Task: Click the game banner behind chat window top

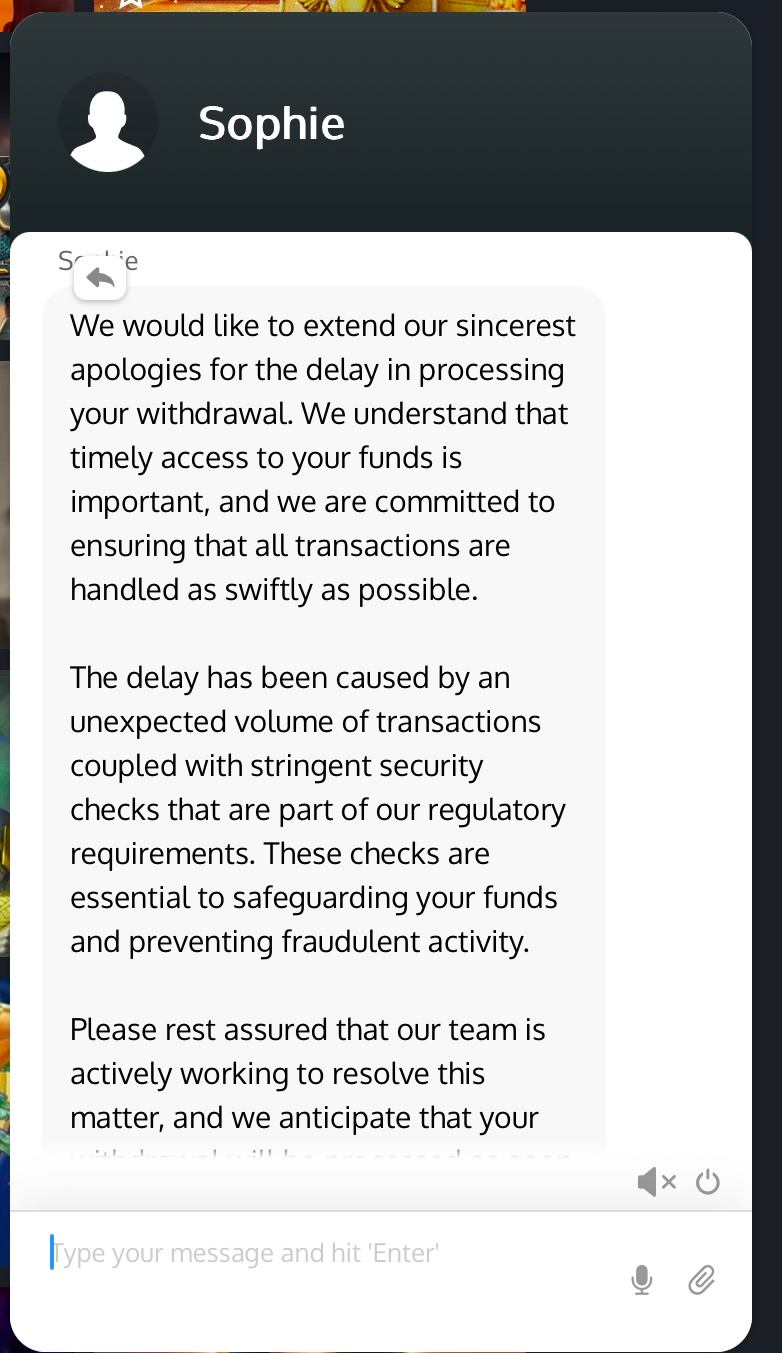Action: 310,5
